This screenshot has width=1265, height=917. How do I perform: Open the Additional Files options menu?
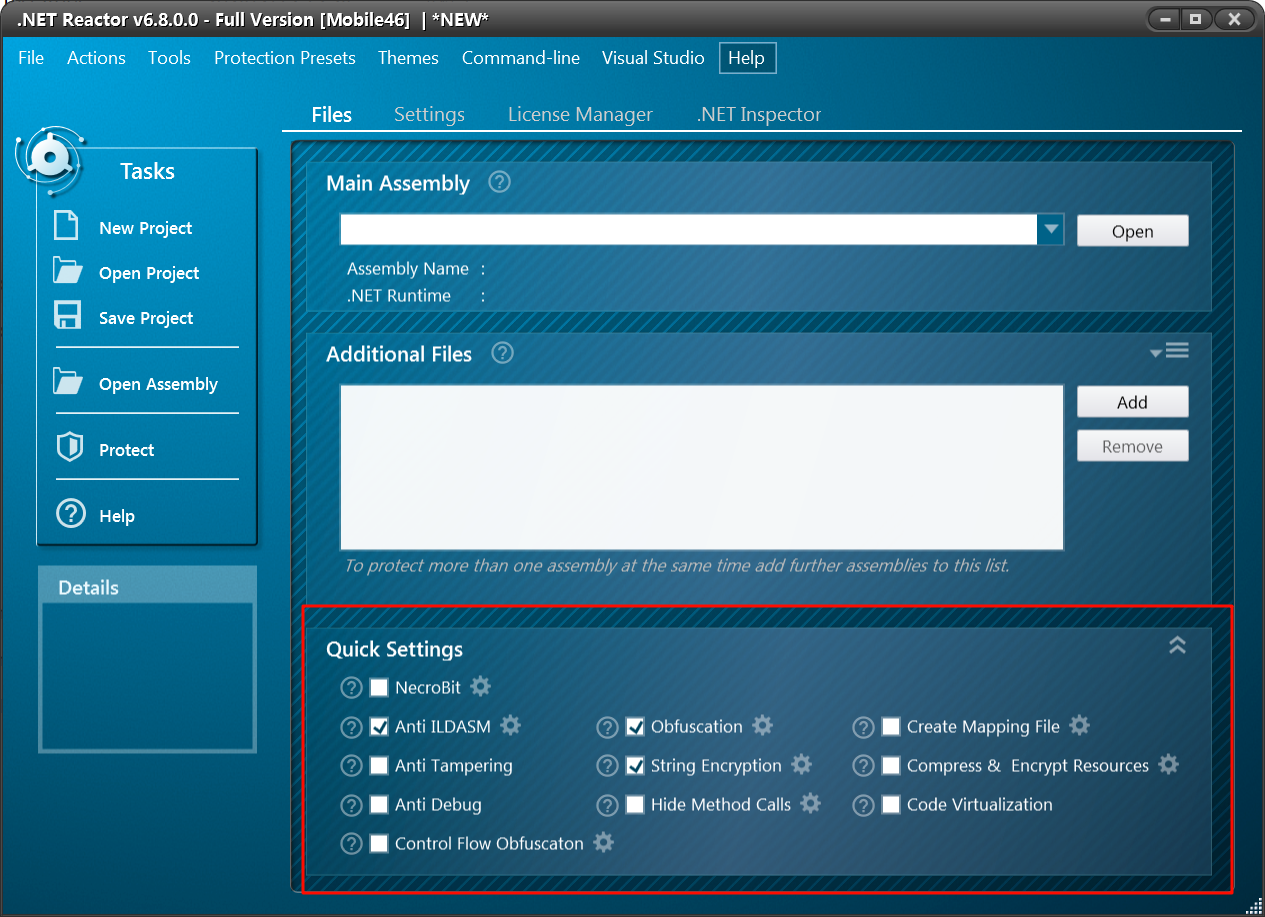(x=1170, y=351)
